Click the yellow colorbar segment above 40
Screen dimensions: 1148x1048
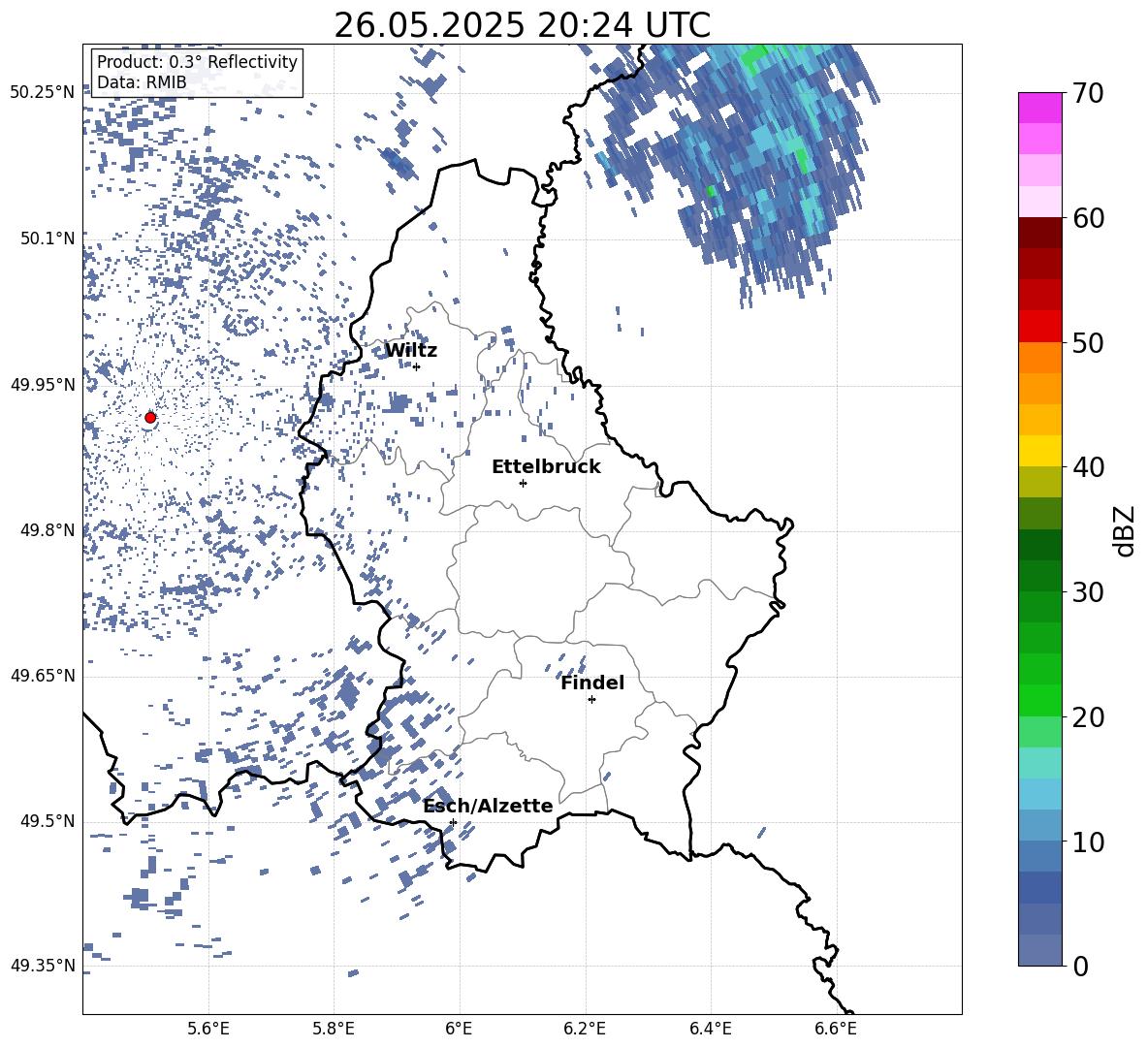(x=1039, y=451)
